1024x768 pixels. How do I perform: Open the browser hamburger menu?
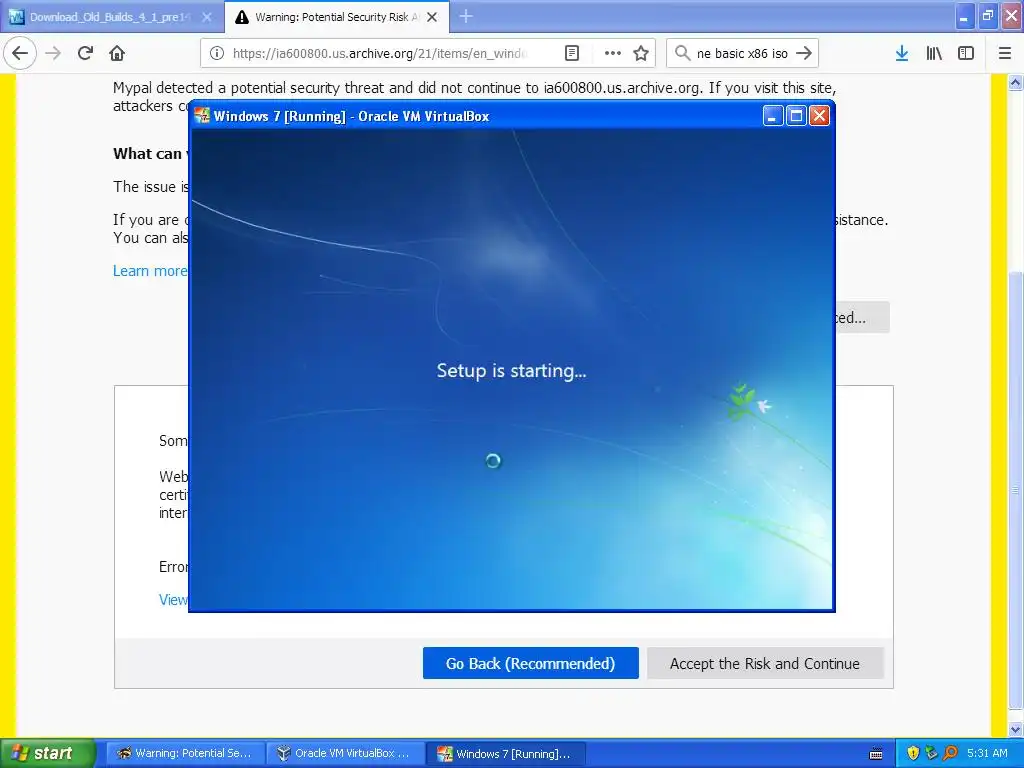(1005, 54)
